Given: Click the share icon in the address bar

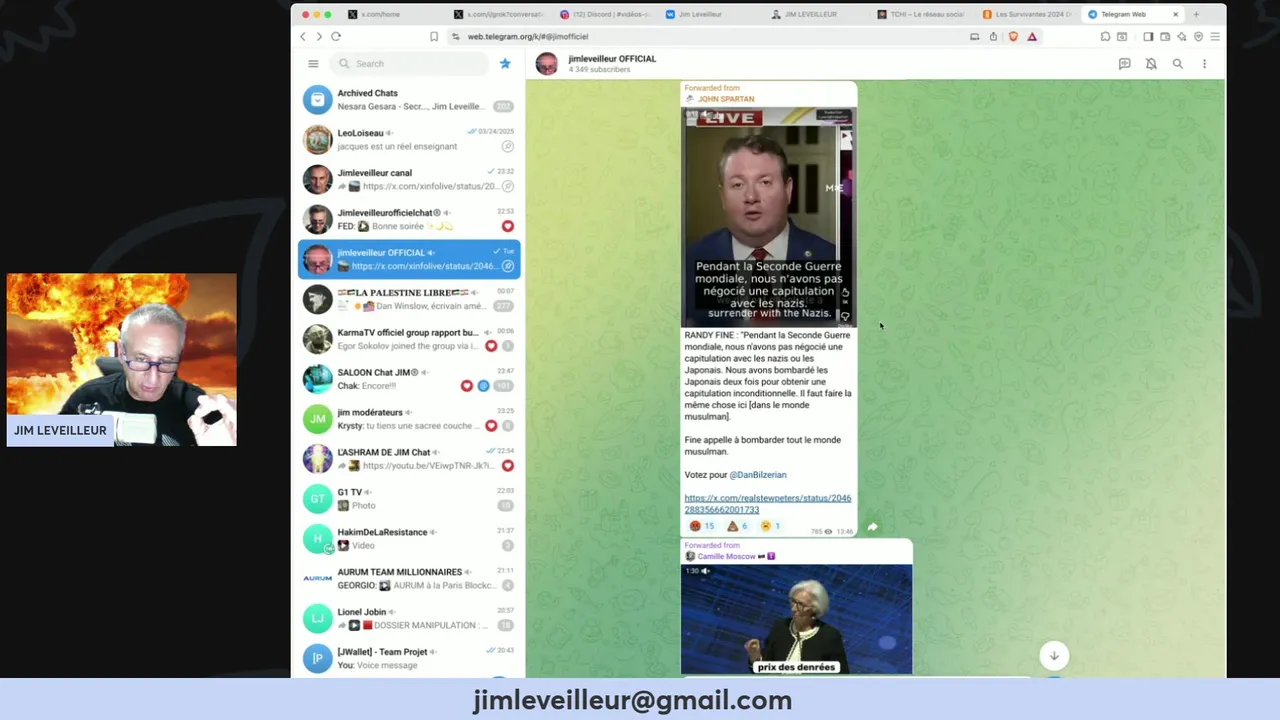Looking at the screenshot, I should [993, 37].
